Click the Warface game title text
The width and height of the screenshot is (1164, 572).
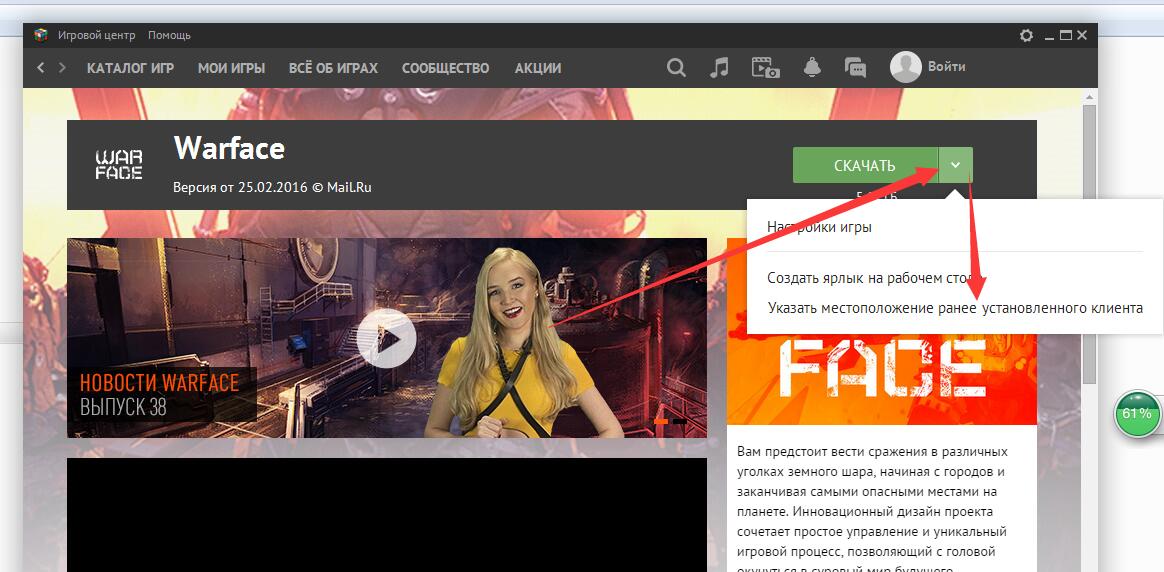(x=229, y=148)
